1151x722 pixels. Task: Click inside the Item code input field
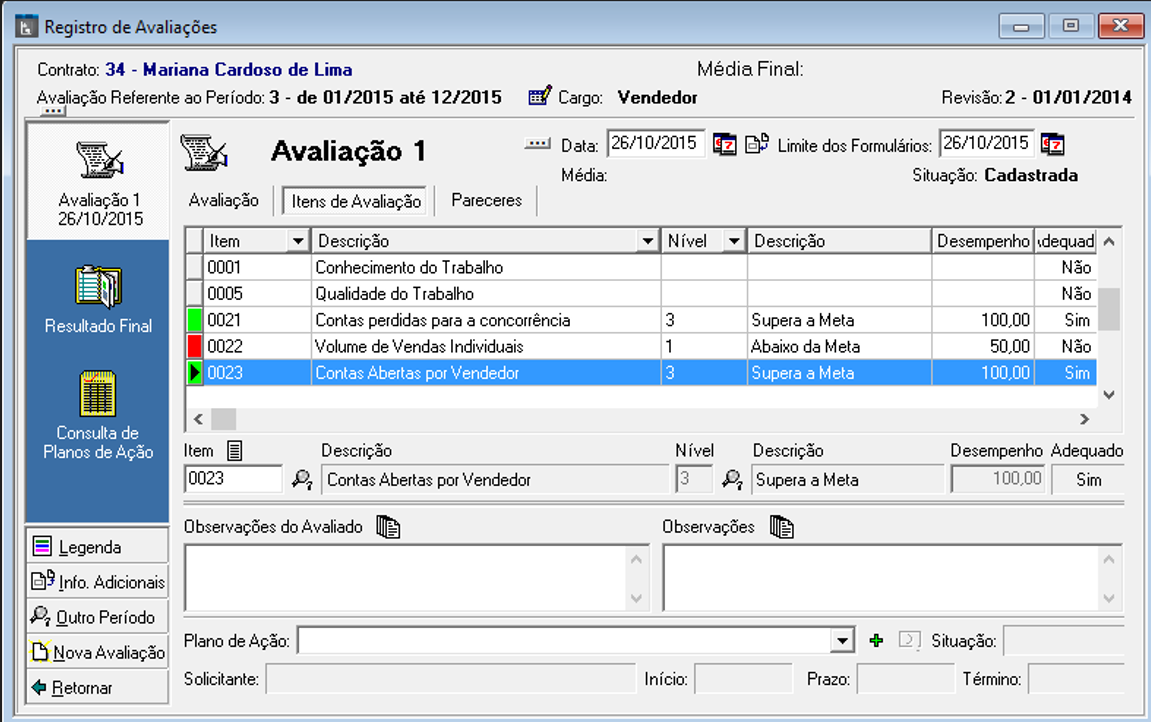(x=233, y=480)
